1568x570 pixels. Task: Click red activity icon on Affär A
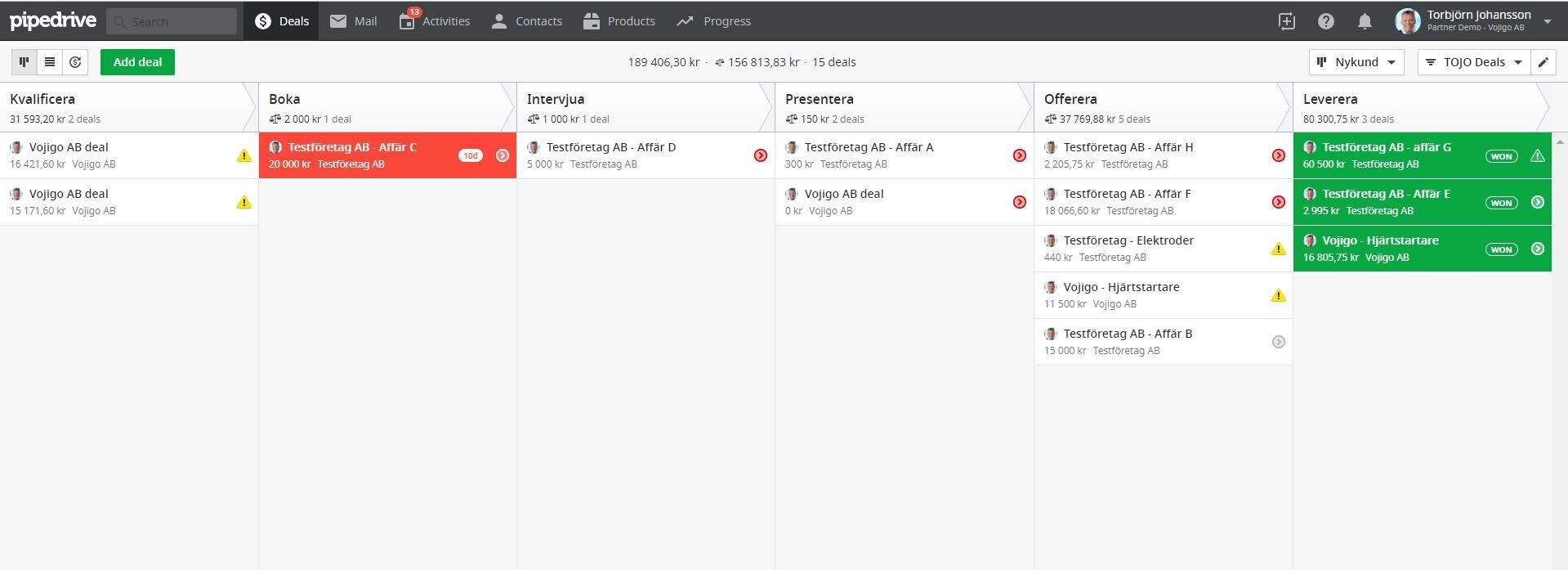point(1020,155)
